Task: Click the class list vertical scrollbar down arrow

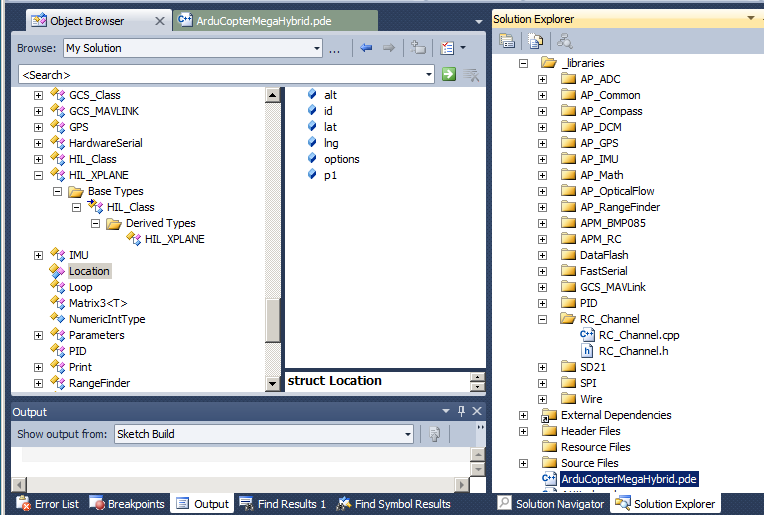Action: pyautogui.click(x=273, y=383)
